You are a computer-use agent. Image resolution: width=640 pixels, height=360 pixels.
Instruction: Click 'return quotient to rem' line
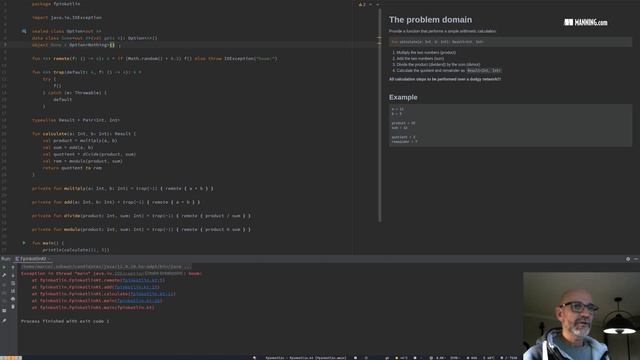click(x=72, y=168)
